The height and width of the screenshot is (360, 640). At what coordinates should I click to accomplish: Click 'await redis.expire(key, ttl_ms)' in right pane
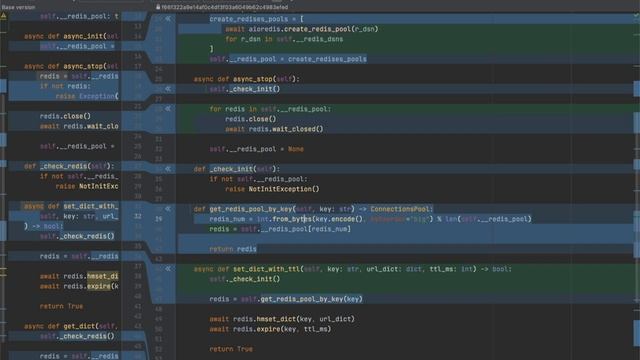point(270,329)
